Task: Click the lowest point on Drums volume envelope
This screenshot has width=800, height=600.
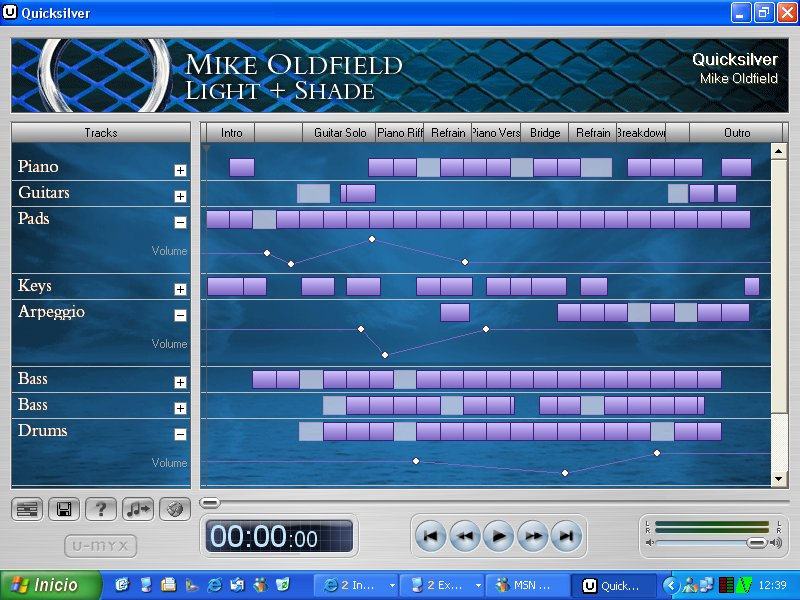Action: 565,473
